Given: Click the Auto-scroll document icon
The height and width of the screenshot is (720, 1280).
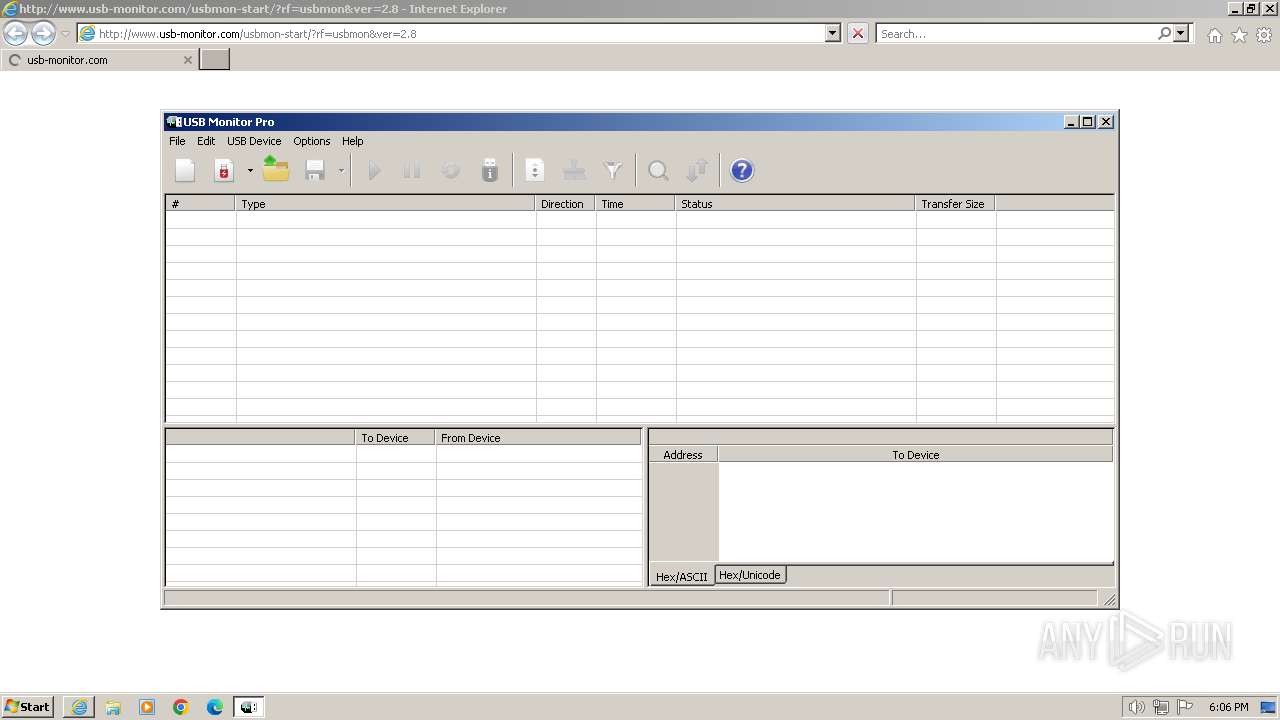Looking at the screenshot, I should [x=535, y=171].
